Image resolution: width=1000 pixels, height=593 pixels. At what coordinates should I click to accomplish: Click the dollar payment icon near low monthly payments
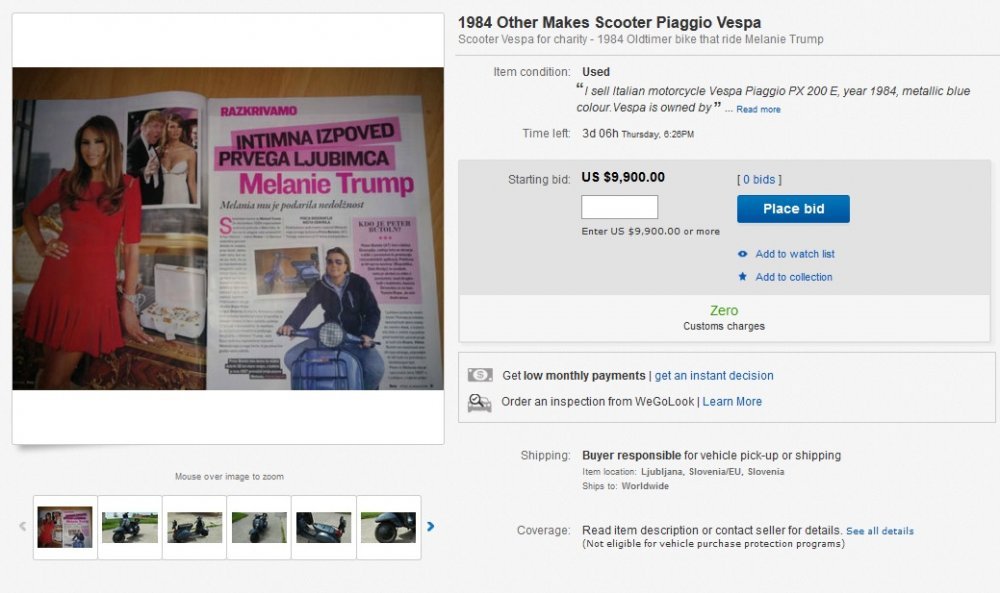[480, 375]
